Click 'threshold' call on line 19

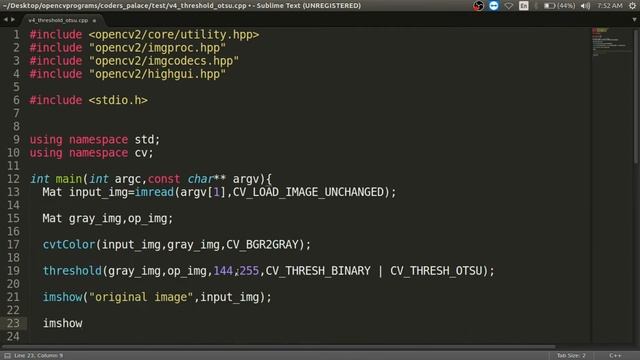coord(72,271)
